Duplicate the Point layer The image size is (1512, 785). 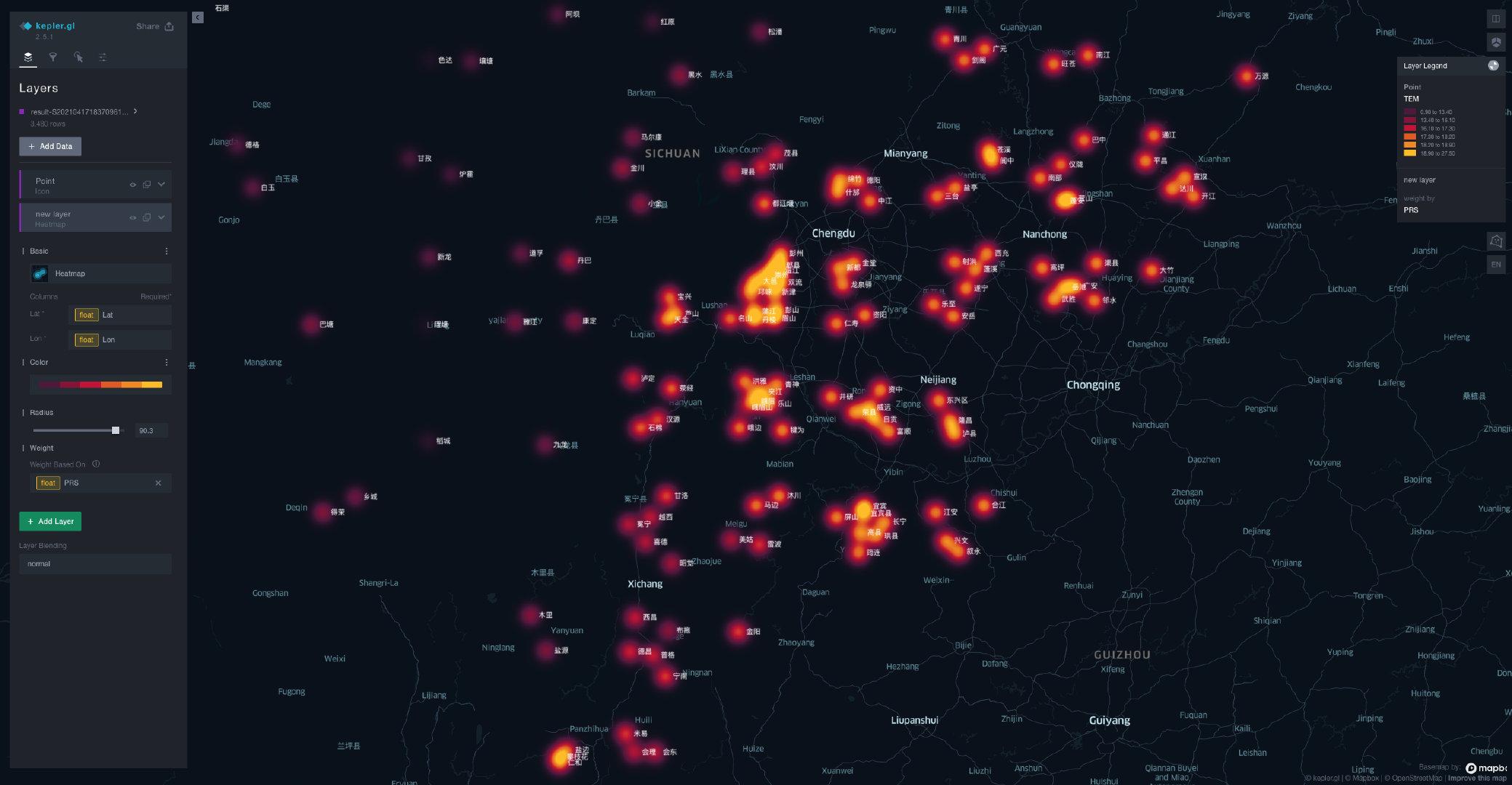pyautogui.click(x=147, y=185)
